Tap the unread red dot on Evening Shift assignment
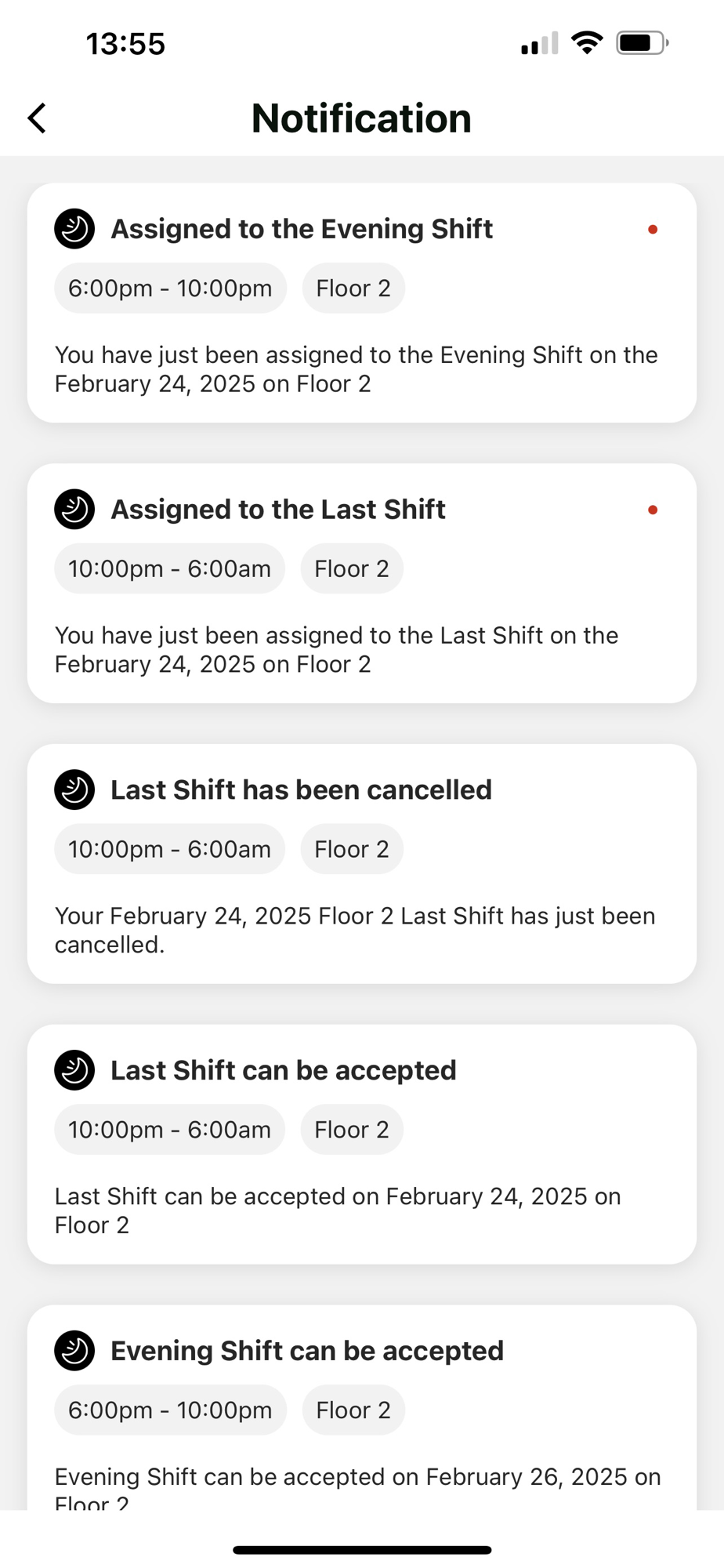The height and width of the screenshot is (1568, 724). pyautogui.click(x=653, y=230)
